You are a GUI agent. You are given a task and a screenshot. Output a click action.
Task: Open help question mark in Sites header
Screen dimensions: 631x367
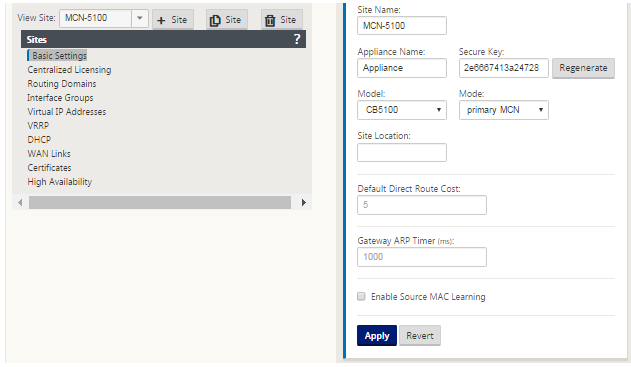click(x=297, y=39)
